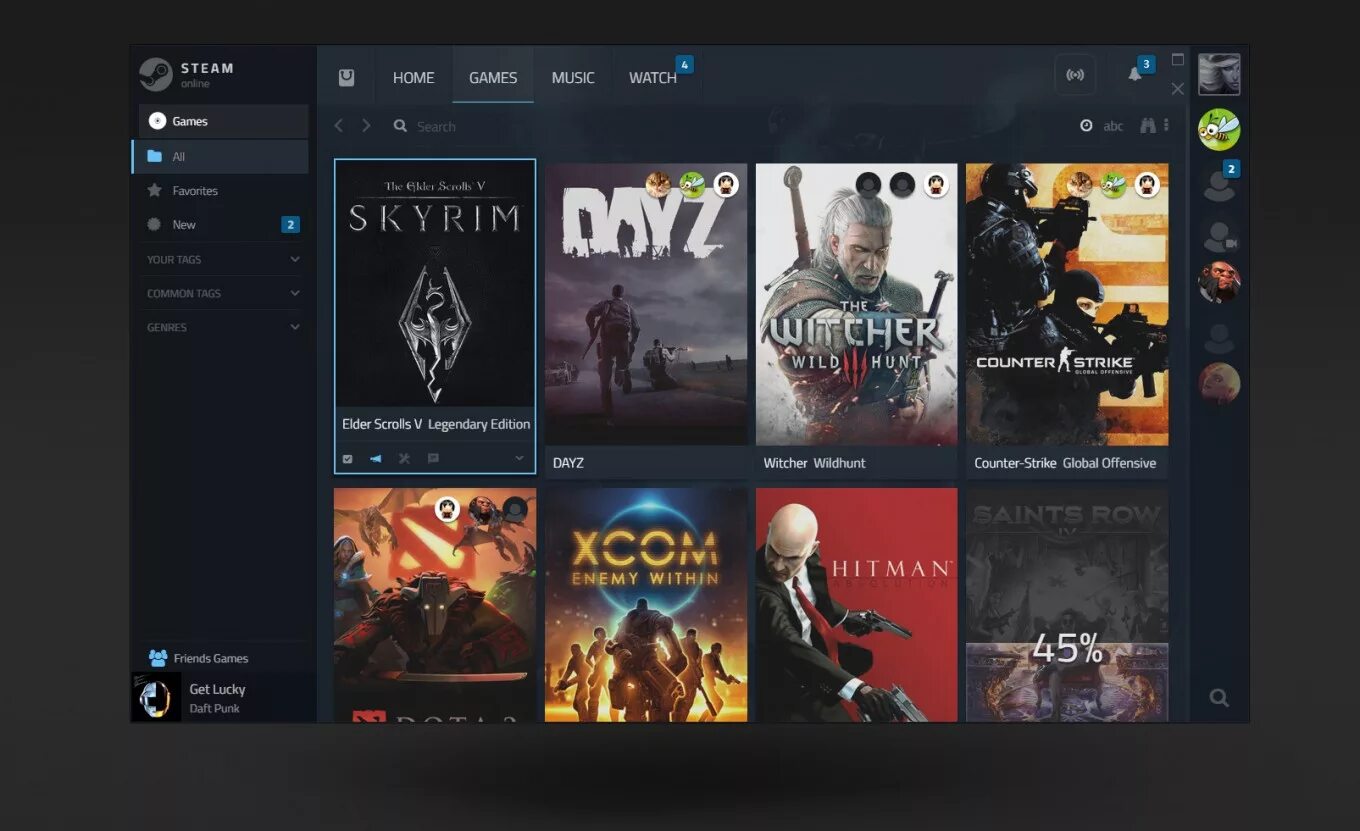
Task: Click the Saints Row 45% download progress
Action: tap(1067, 650)
